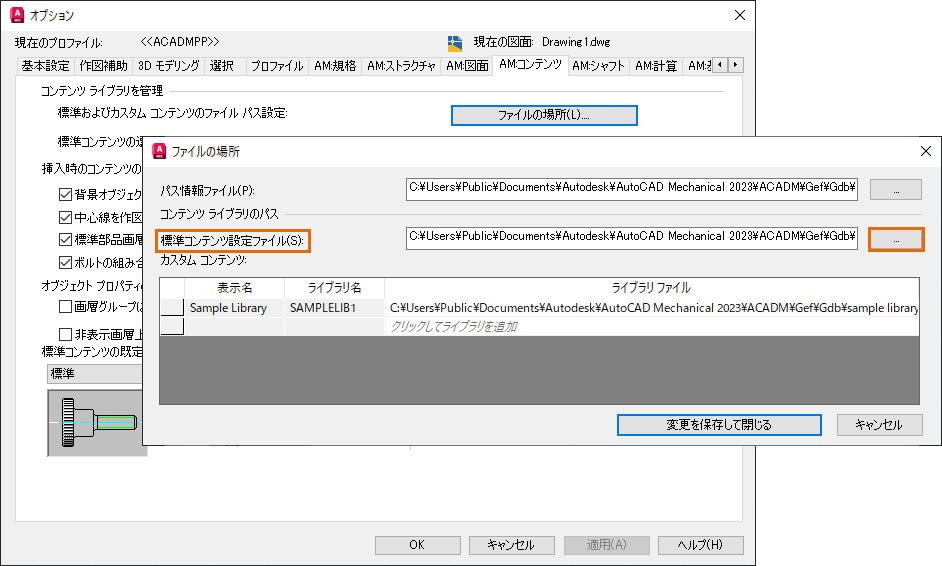Enable the 非表示画層上 checkbox
Image resolution: width=942 pixels, height=566 pixels.
pyautogui.click(x=65, y=334)
